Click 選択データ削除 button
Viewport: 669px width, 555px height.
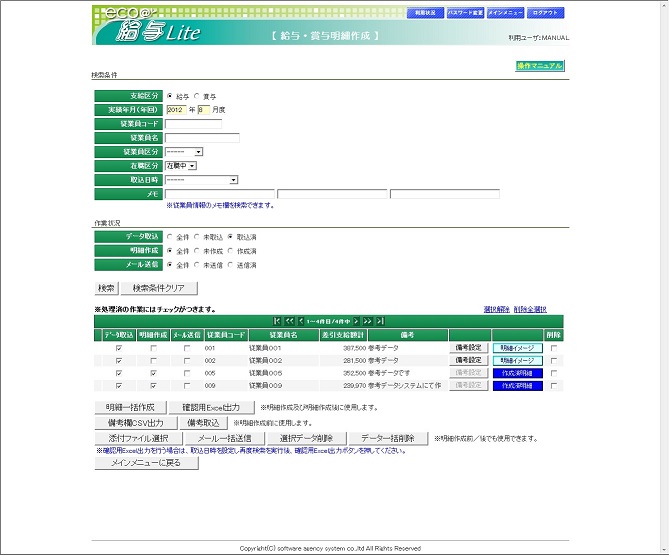coord(307,438)
